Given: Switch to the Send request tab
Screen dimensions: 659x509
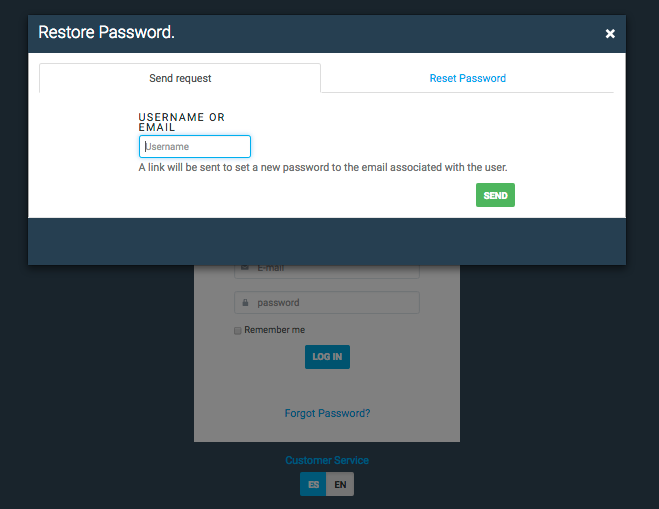Looking at the screenshot, I should (x=180, y=78).
